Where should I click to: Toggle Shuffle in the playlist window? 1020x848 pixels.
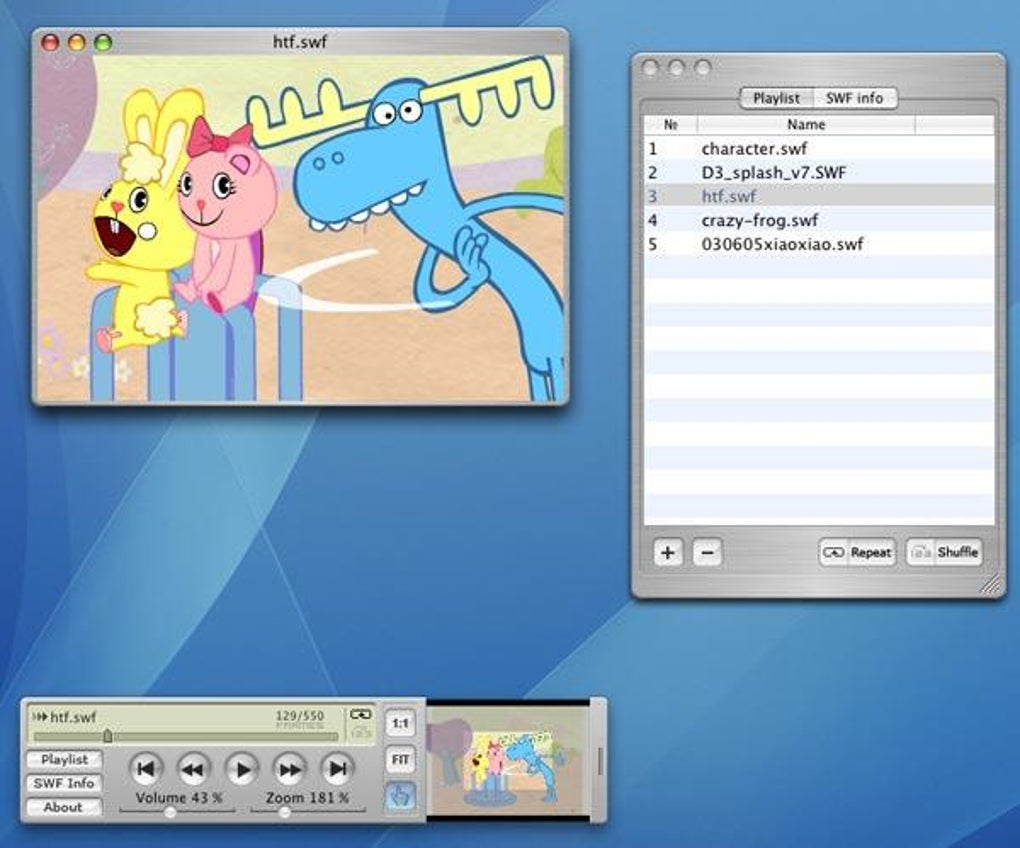(944, 553)
